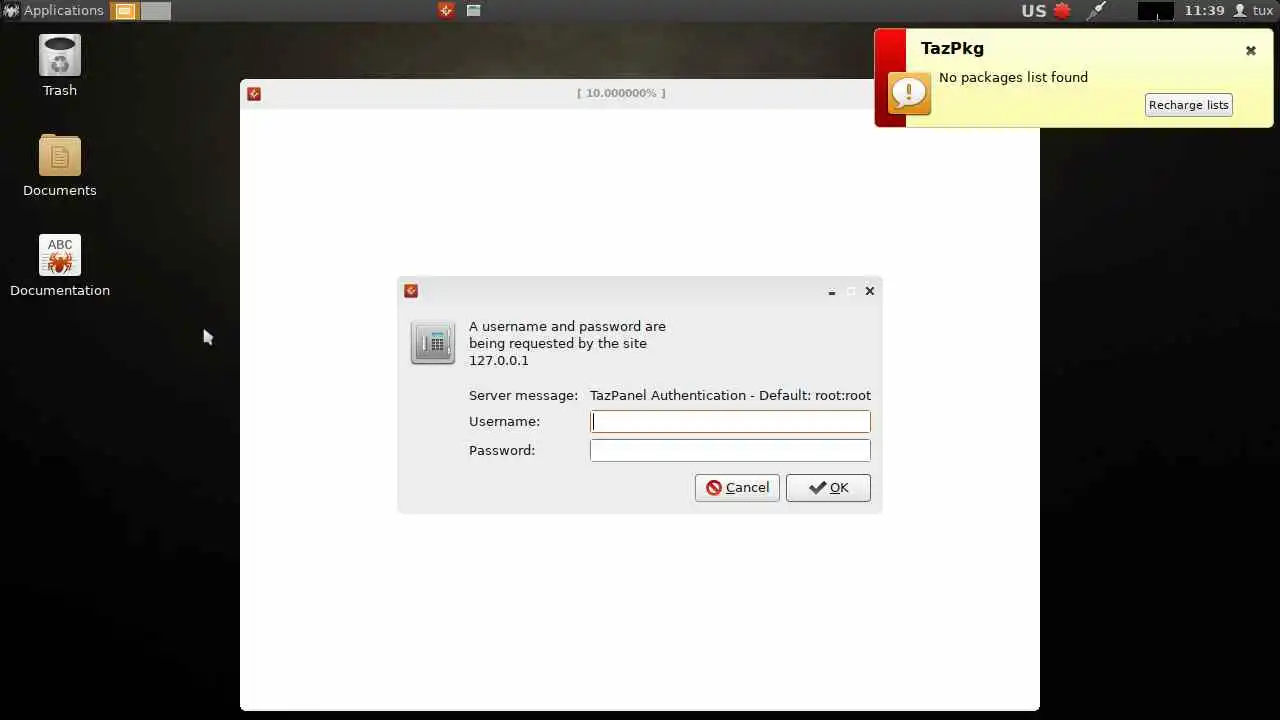
Task: Open the Documents folder on desktop
Action: pos(60,166)
